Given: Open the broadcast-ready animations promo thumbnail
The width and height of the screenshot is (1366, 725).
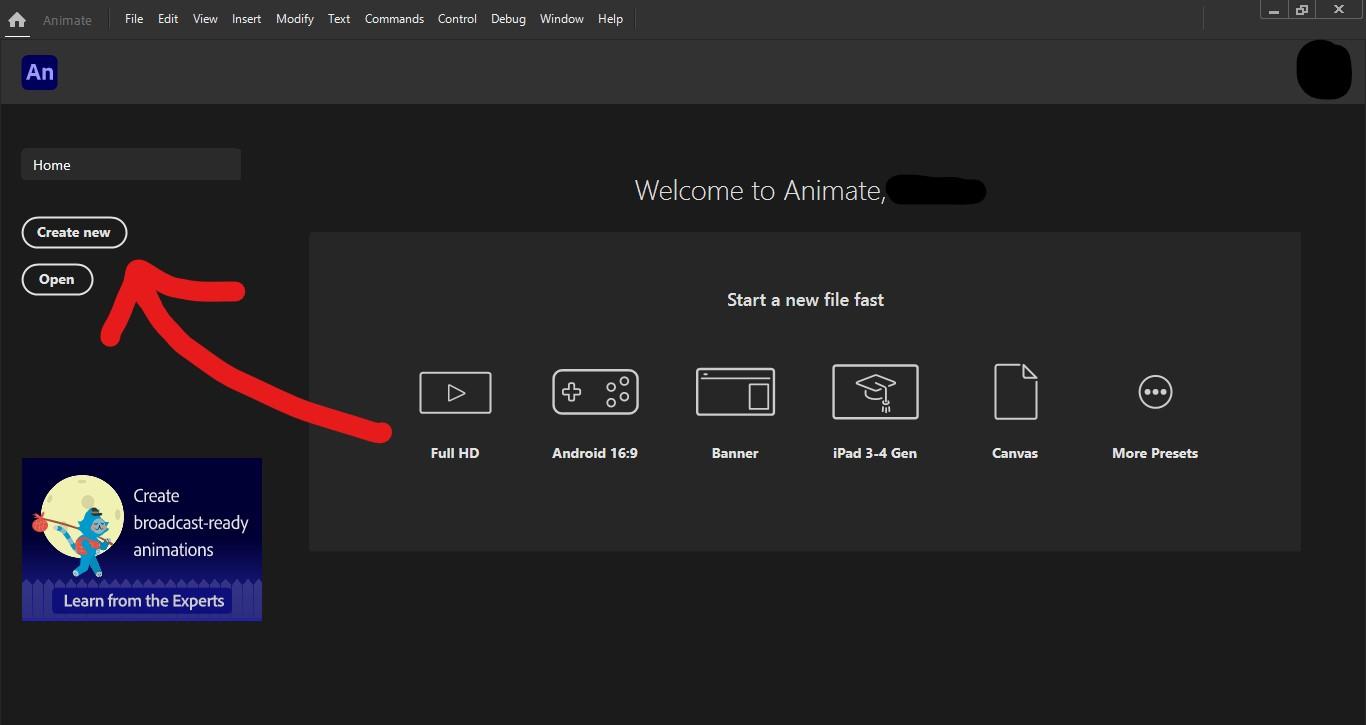Looking at the screenshot, I should (142, 539).
